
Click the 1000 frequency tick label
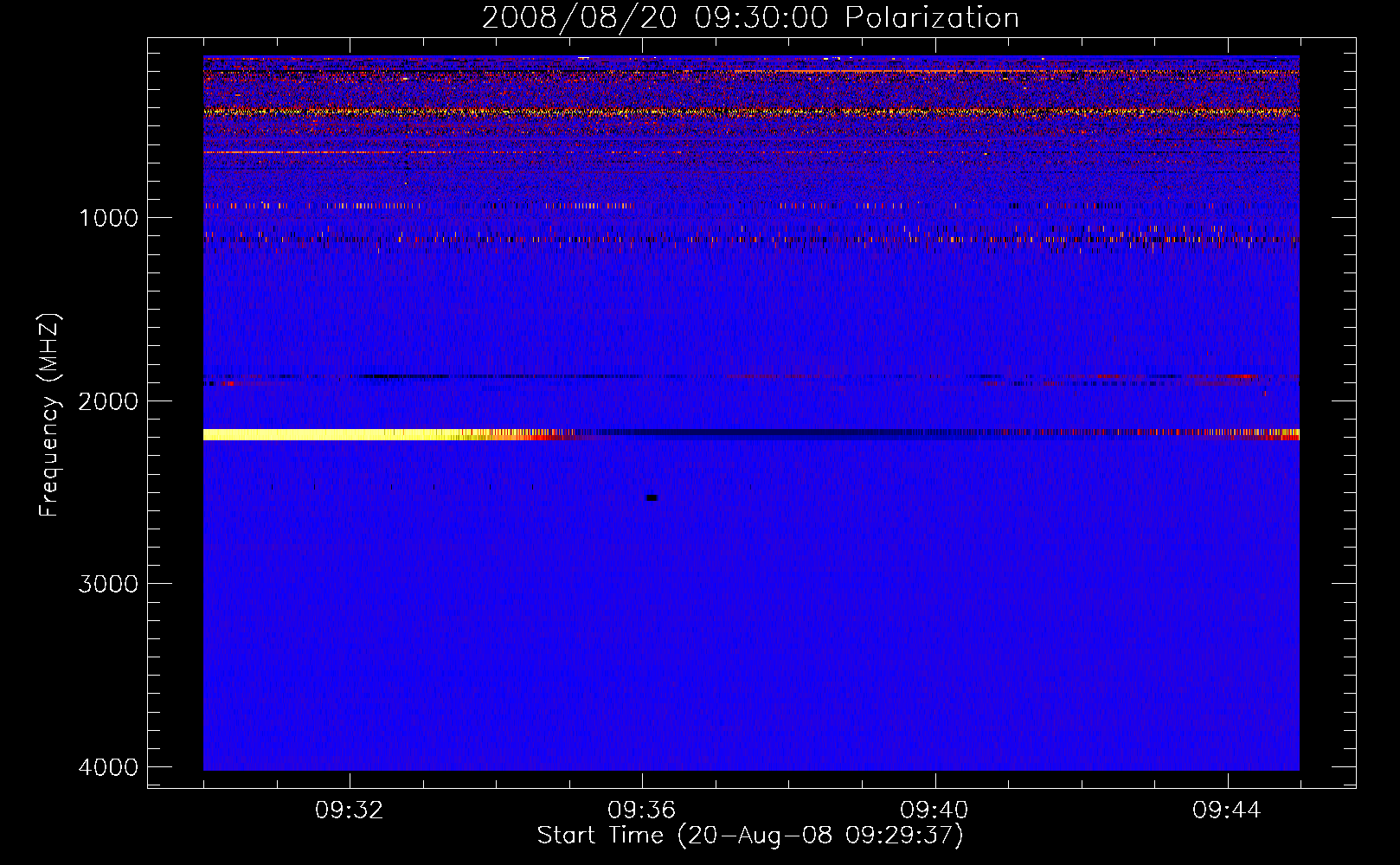[x=108, y=218]
